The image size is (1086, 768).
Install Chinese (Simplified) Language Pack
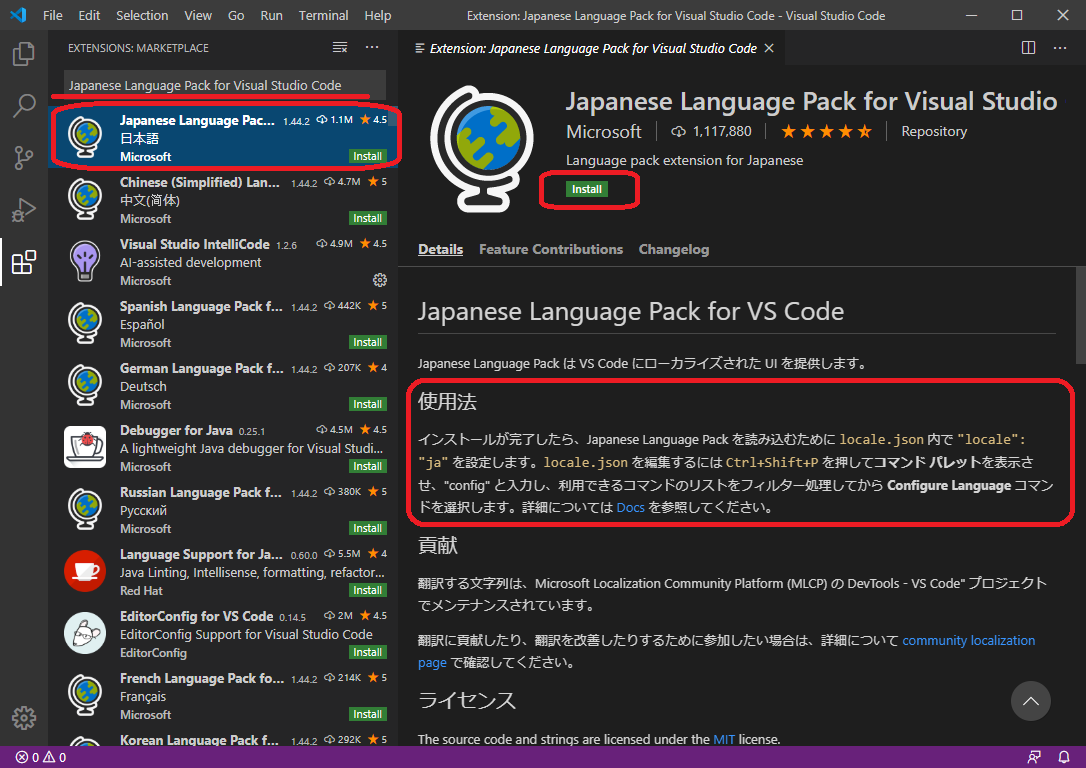tap(367, 218)
